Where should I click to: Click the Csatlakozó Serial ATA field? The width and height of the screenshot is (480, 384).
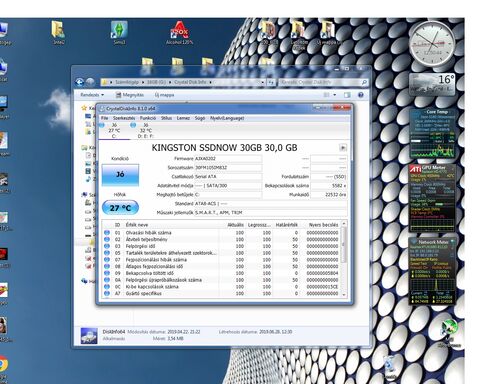click(228, 177)
